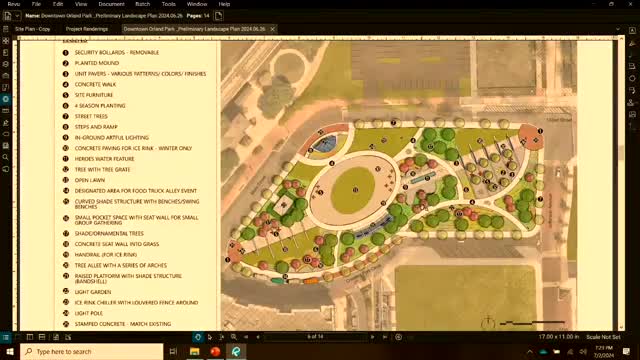
Task: Open the View menu
Action: (81, 4)
